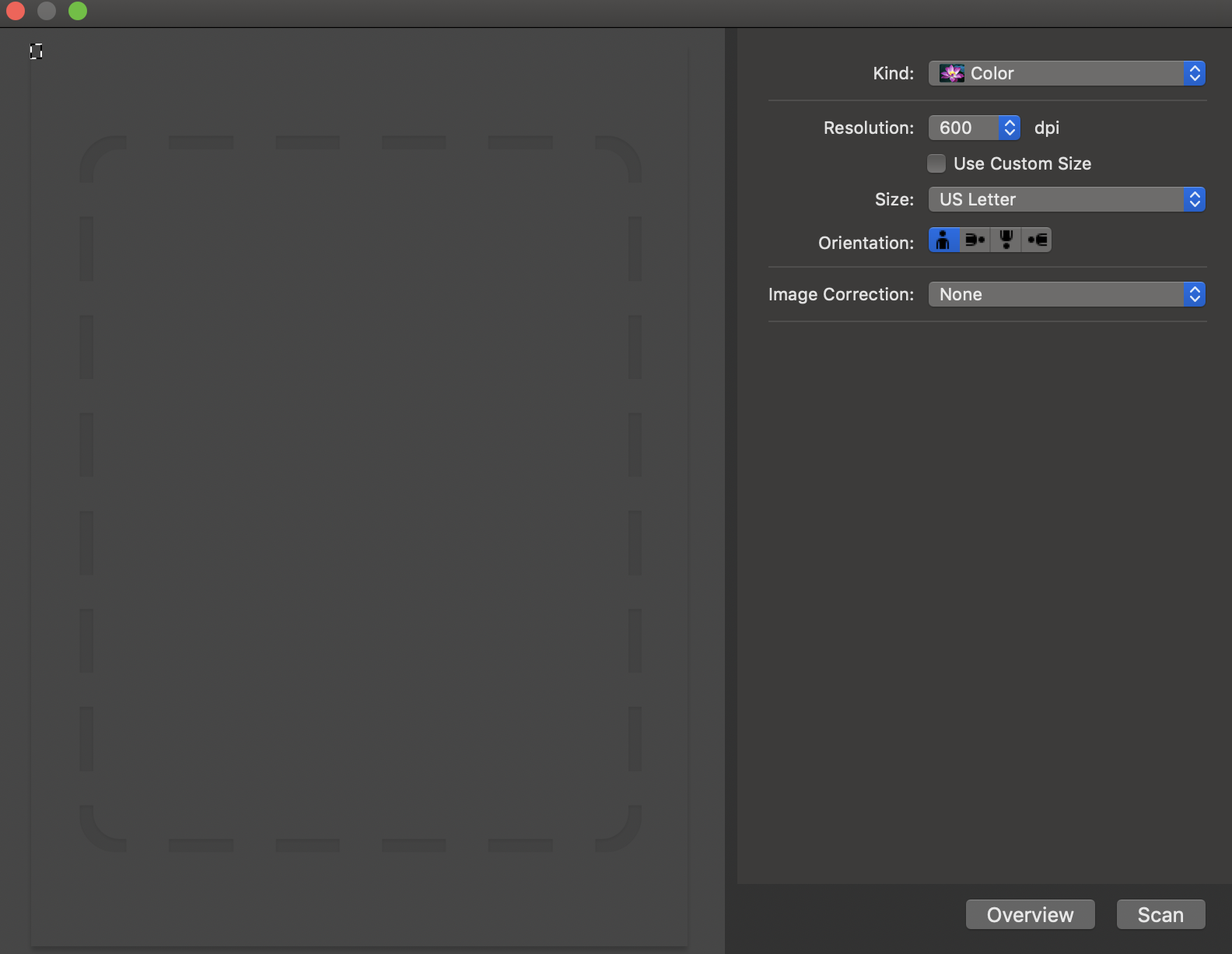This screenshot has width=1232, height=954.
Task: Click the Kind label
Action: (x=893, y=73)
